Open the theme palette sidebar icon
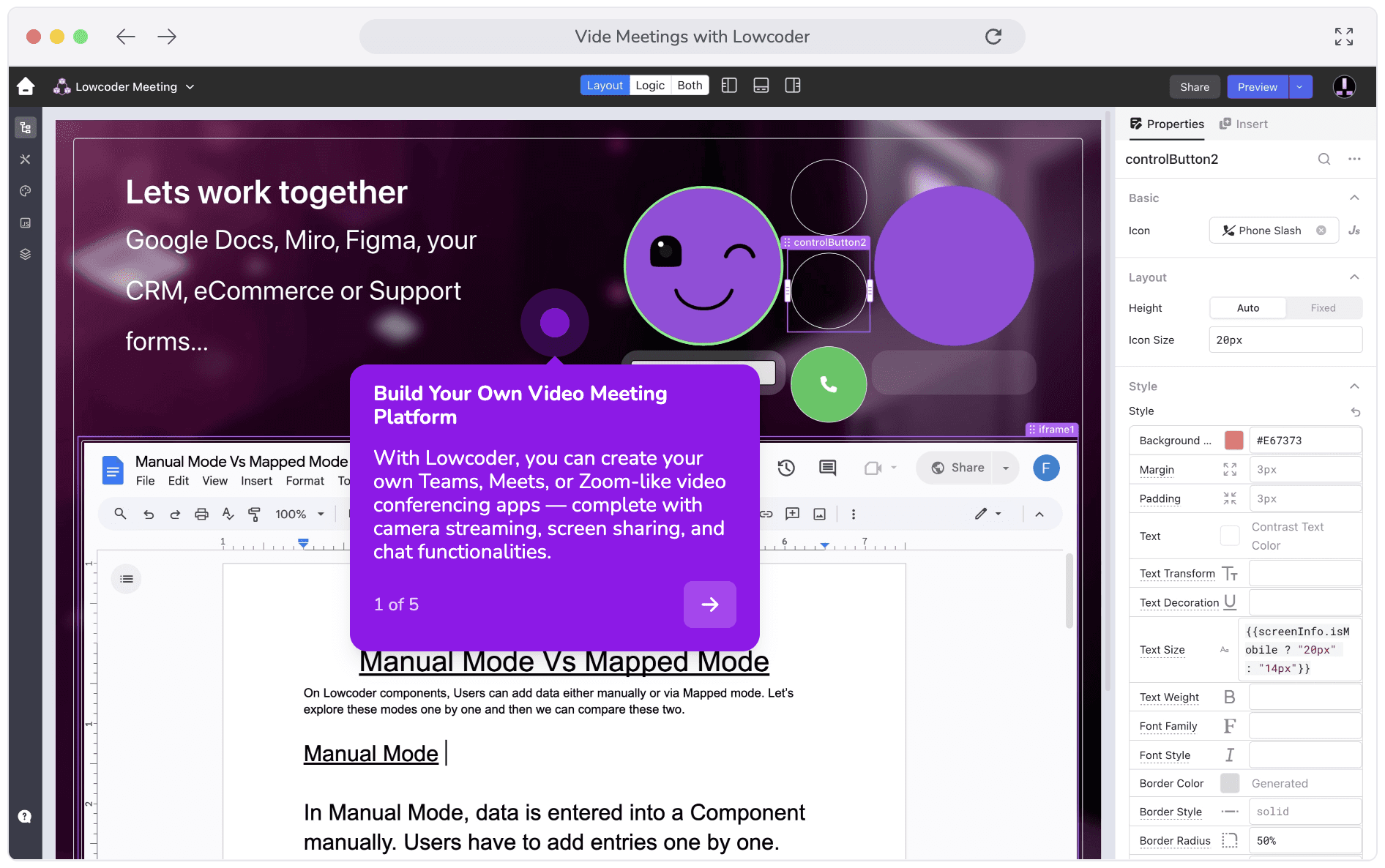The image size is (1385, 868). tap(26, 191)
